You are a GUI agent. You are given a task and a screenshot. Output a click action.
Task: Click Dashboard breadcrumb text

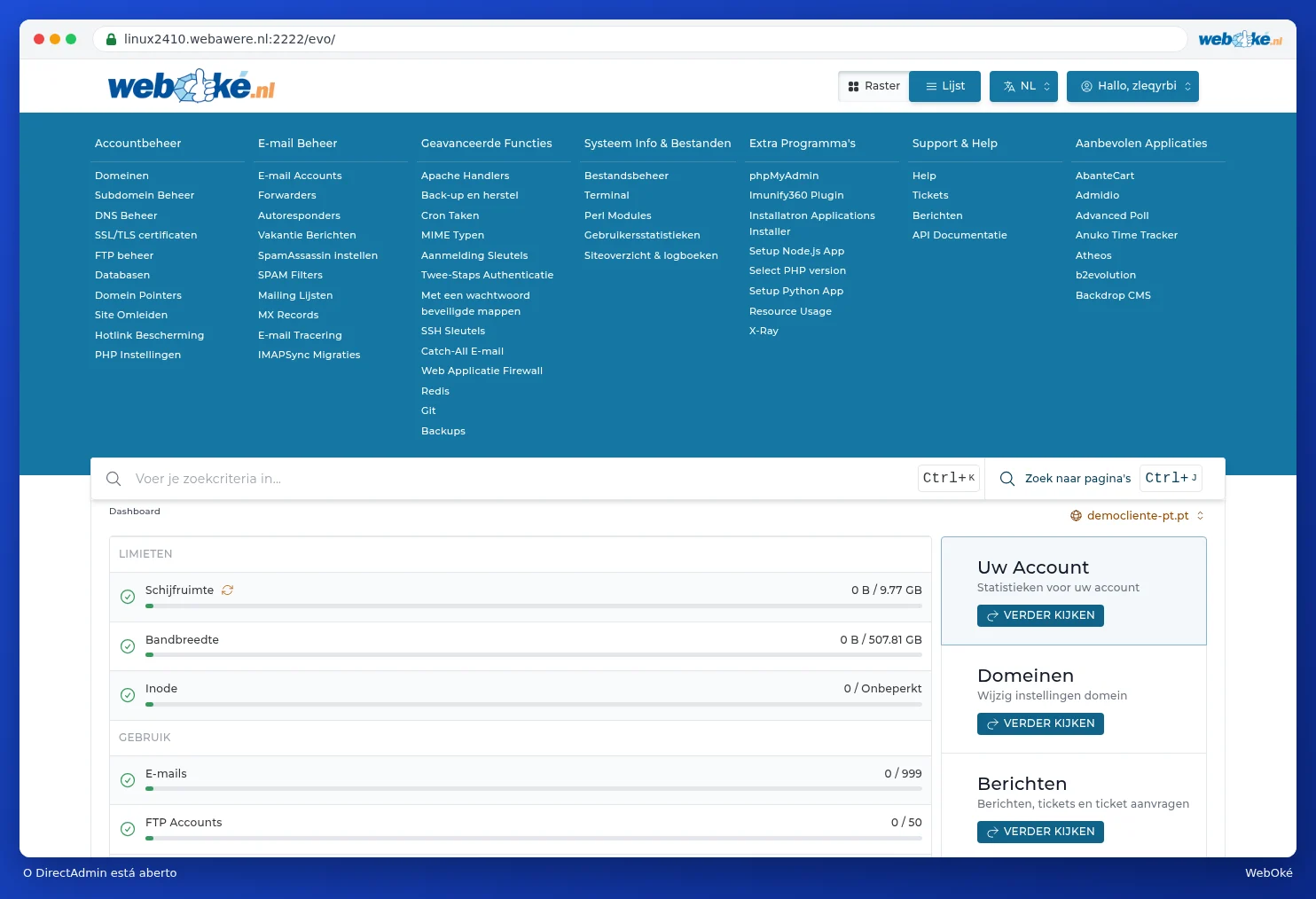[x=135, y=512]
